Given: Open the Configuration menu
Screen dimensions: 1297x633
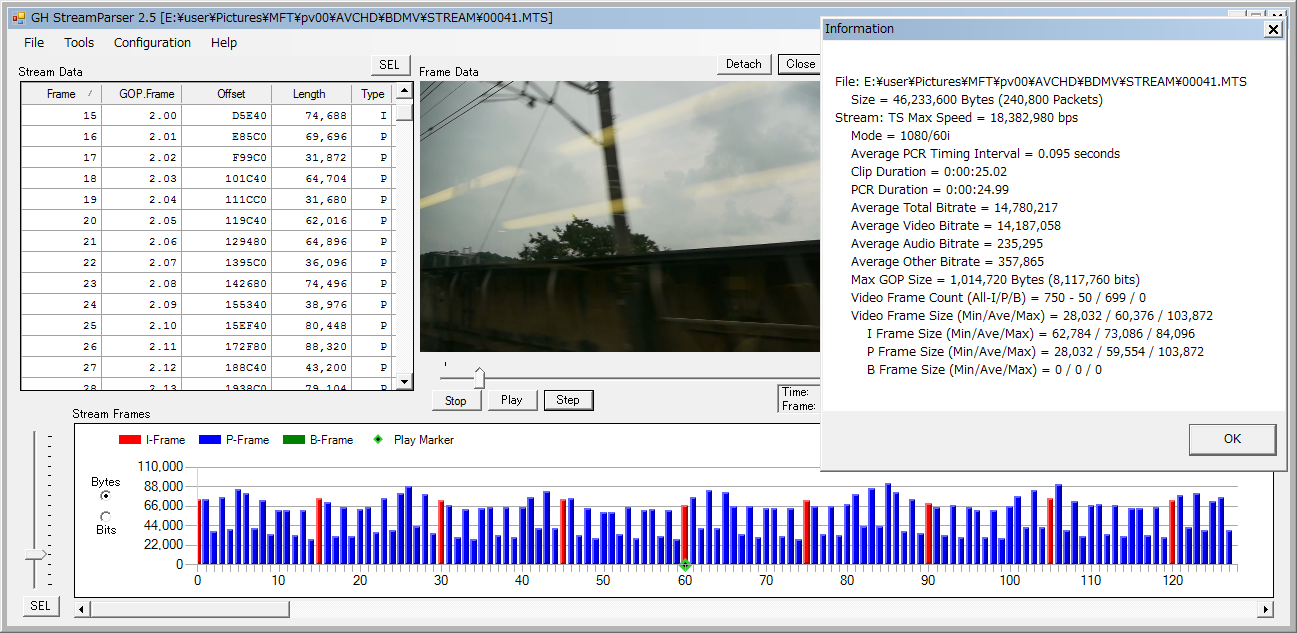Looking at the screenshot, I should [x=152, y=43].
